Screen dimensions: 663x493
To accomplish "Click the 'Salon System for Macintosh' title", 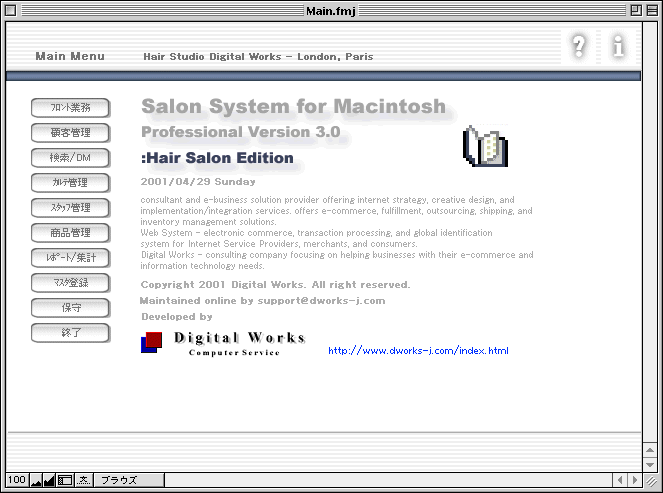I will pos(294,107).
